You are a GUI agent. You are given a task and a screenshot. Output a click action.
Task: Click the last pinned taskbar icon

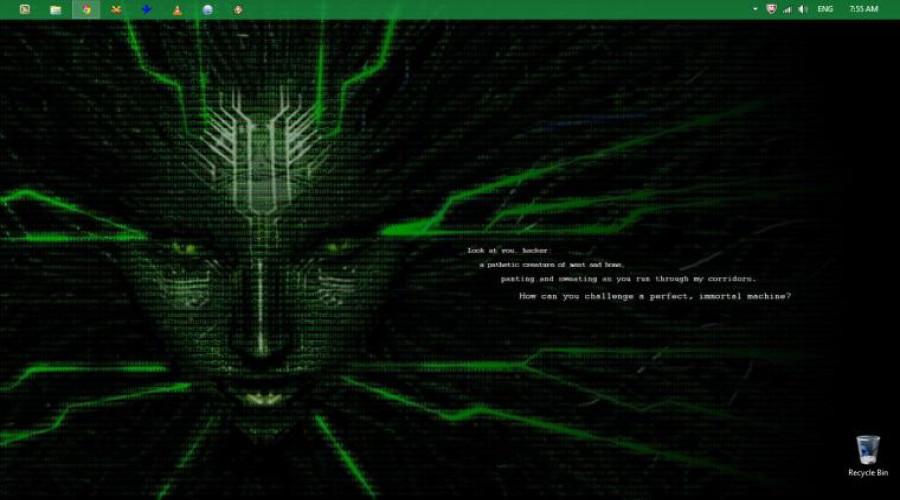point(238,9)
